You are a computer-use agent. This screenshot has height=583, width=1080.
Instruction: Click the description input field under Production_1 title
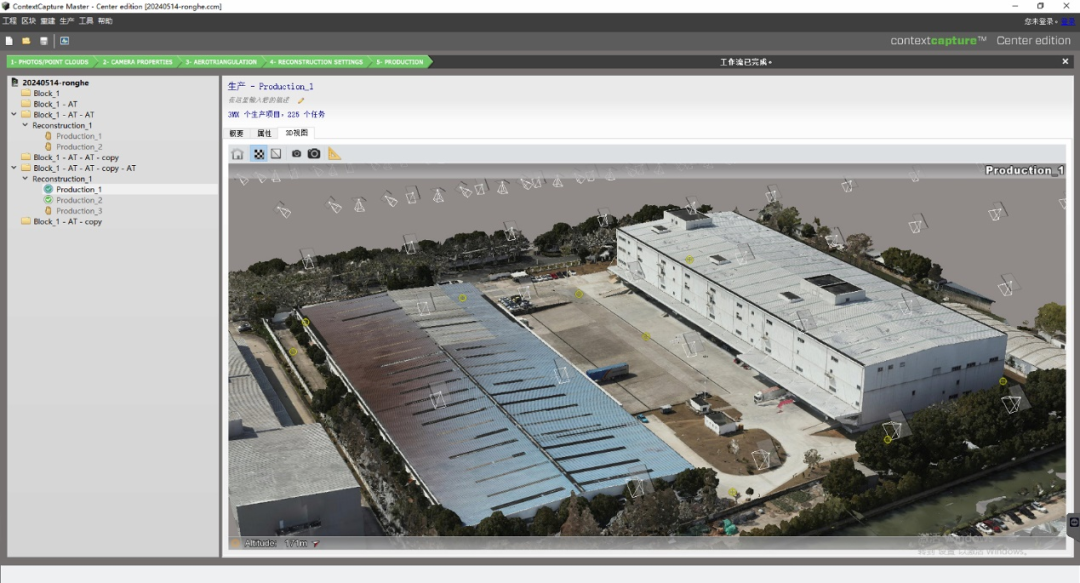click(259, 100)
